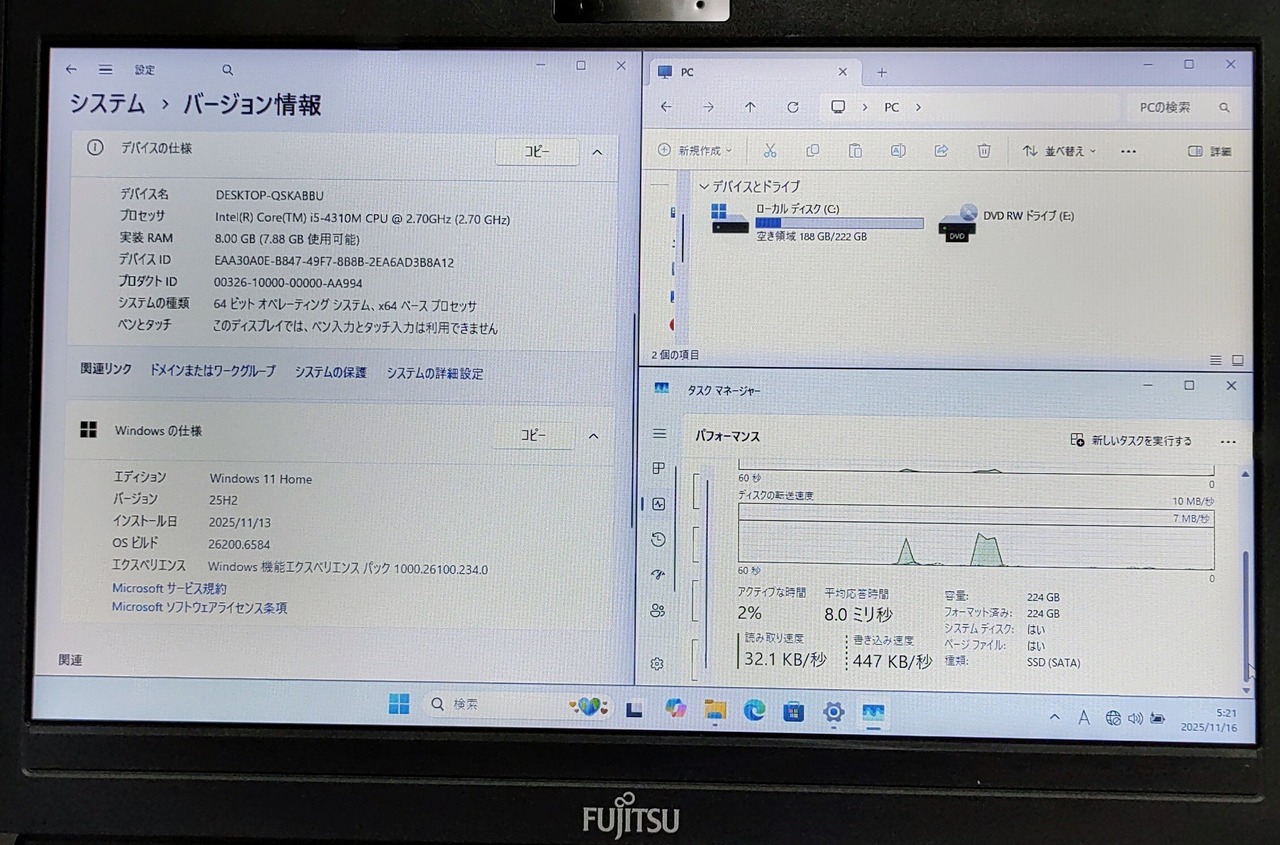Image resolution: width=1280 pixels, height=845 pixels.
Task: Click the Explorer paste toolbar icon
Action: click(x=856, y=151)
